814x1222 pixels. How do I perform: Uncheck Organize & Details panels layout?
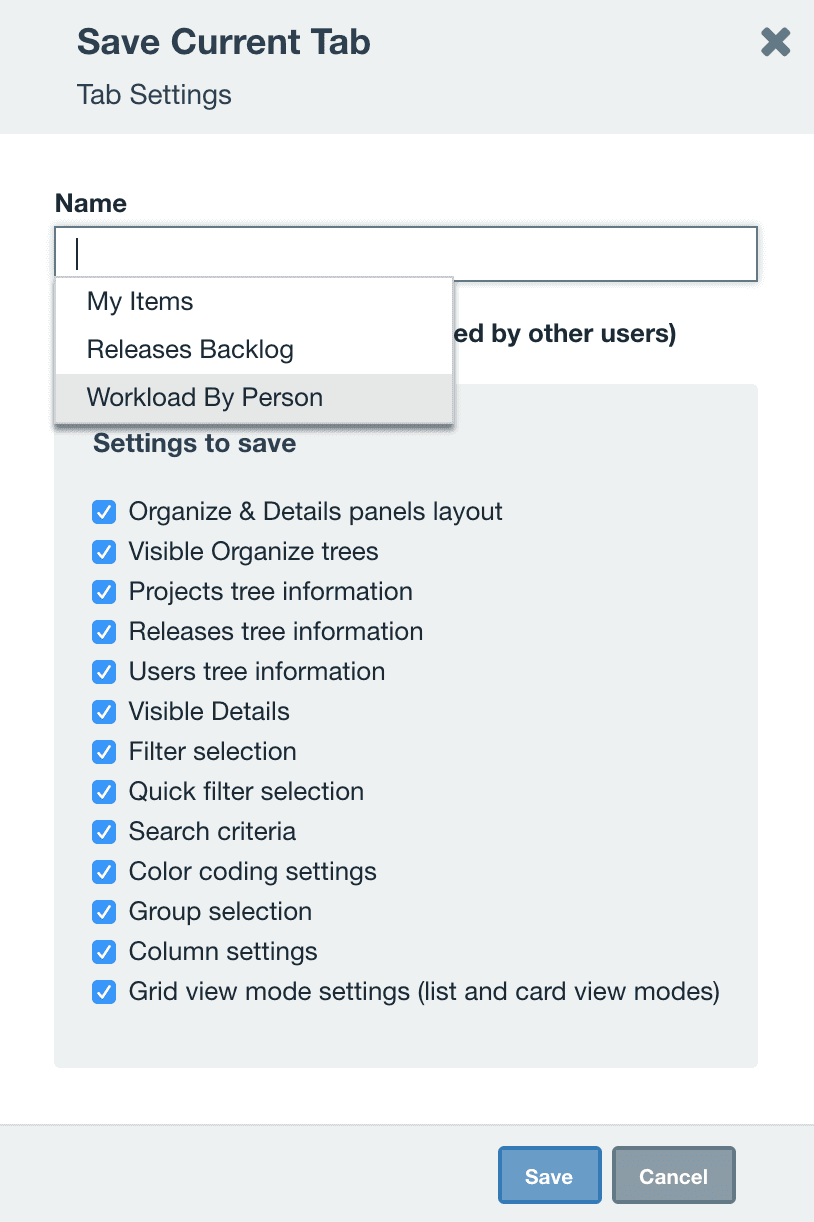tap(104, 511)
